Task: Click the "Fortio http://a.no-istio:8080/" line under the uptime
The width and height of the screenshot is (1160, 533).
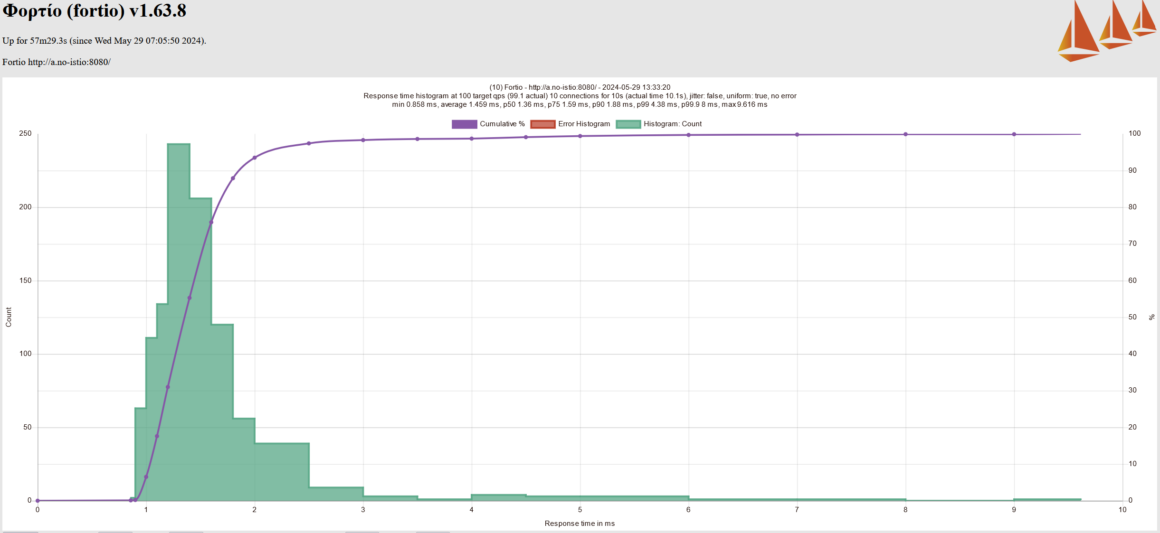Action: point(56,62)
